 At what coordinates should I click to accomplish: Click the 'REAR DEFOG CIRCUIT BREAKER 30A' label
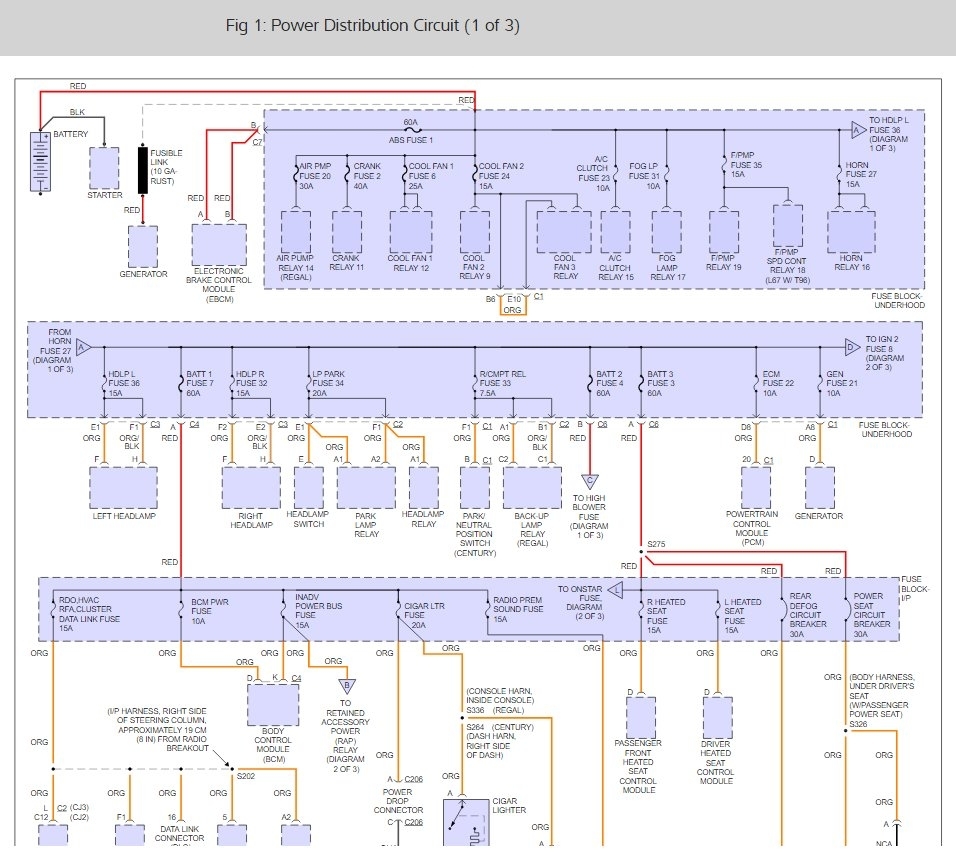(808, 615)
